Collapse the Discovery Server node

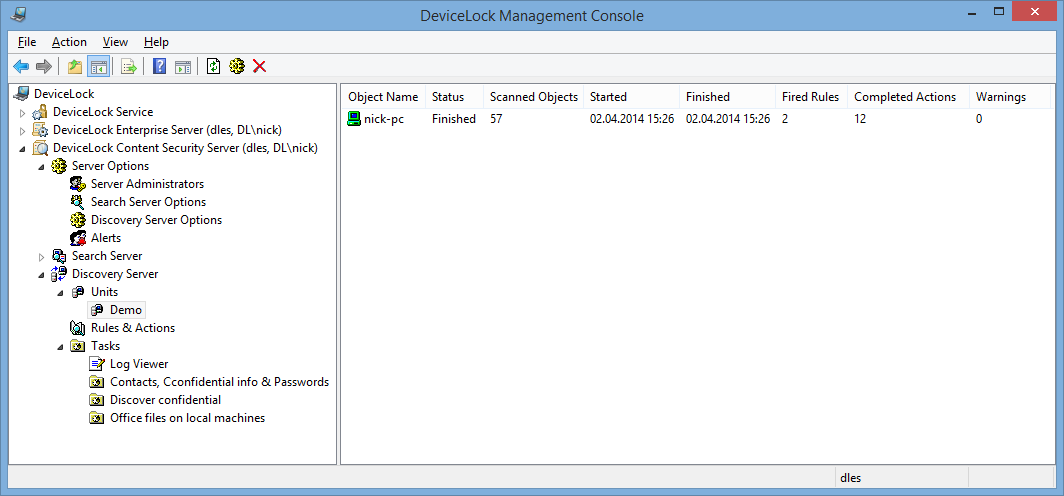coord(41,275)
